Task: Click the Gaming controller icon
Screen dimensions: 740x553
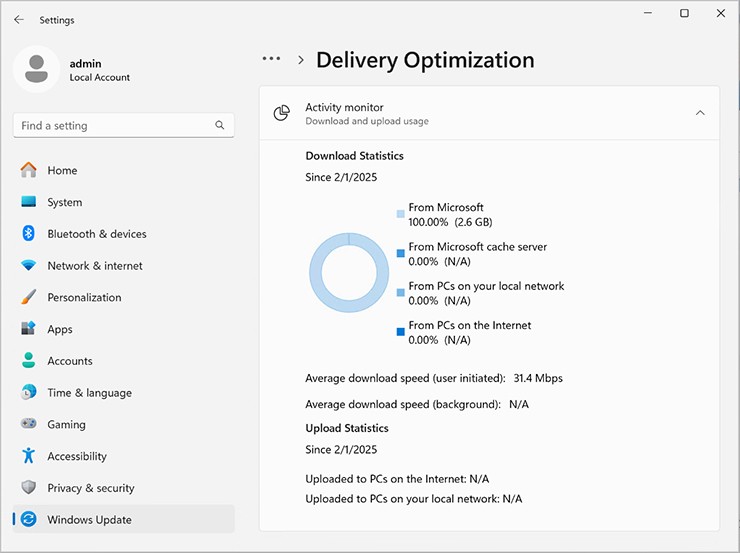Action: coord(28,425)
